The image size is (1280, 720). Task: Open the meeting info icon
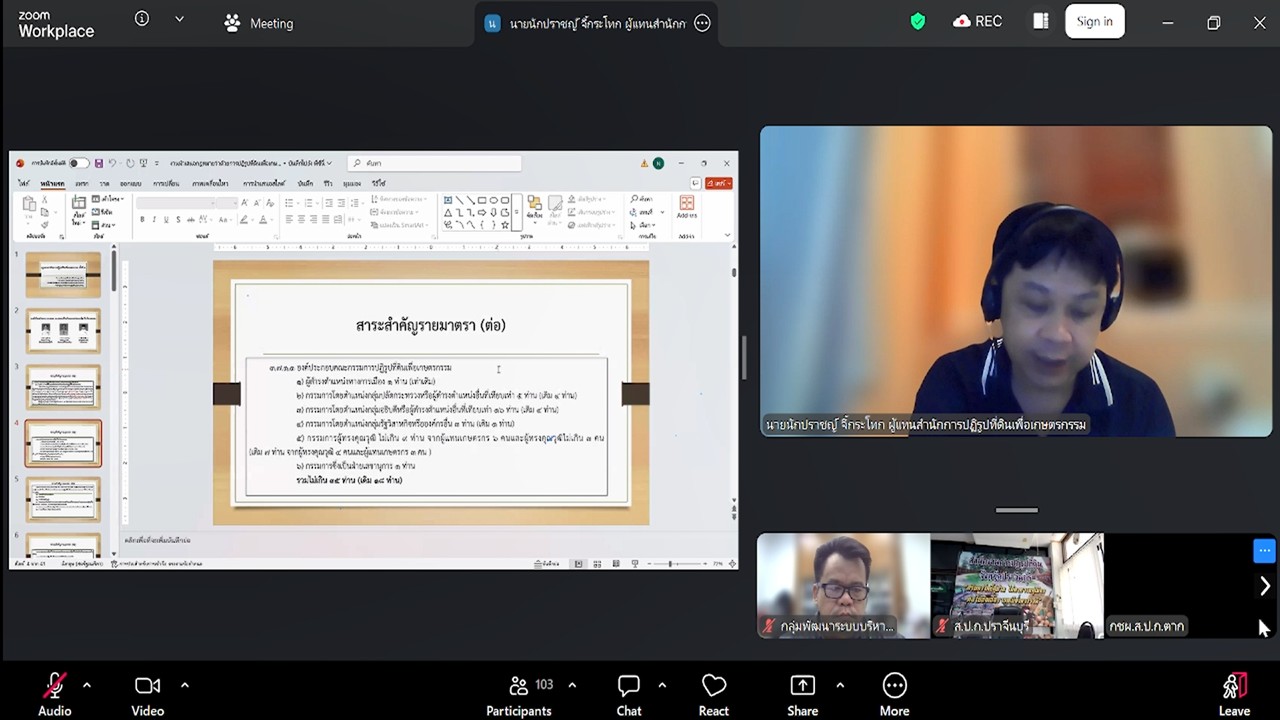coord(142,19)
